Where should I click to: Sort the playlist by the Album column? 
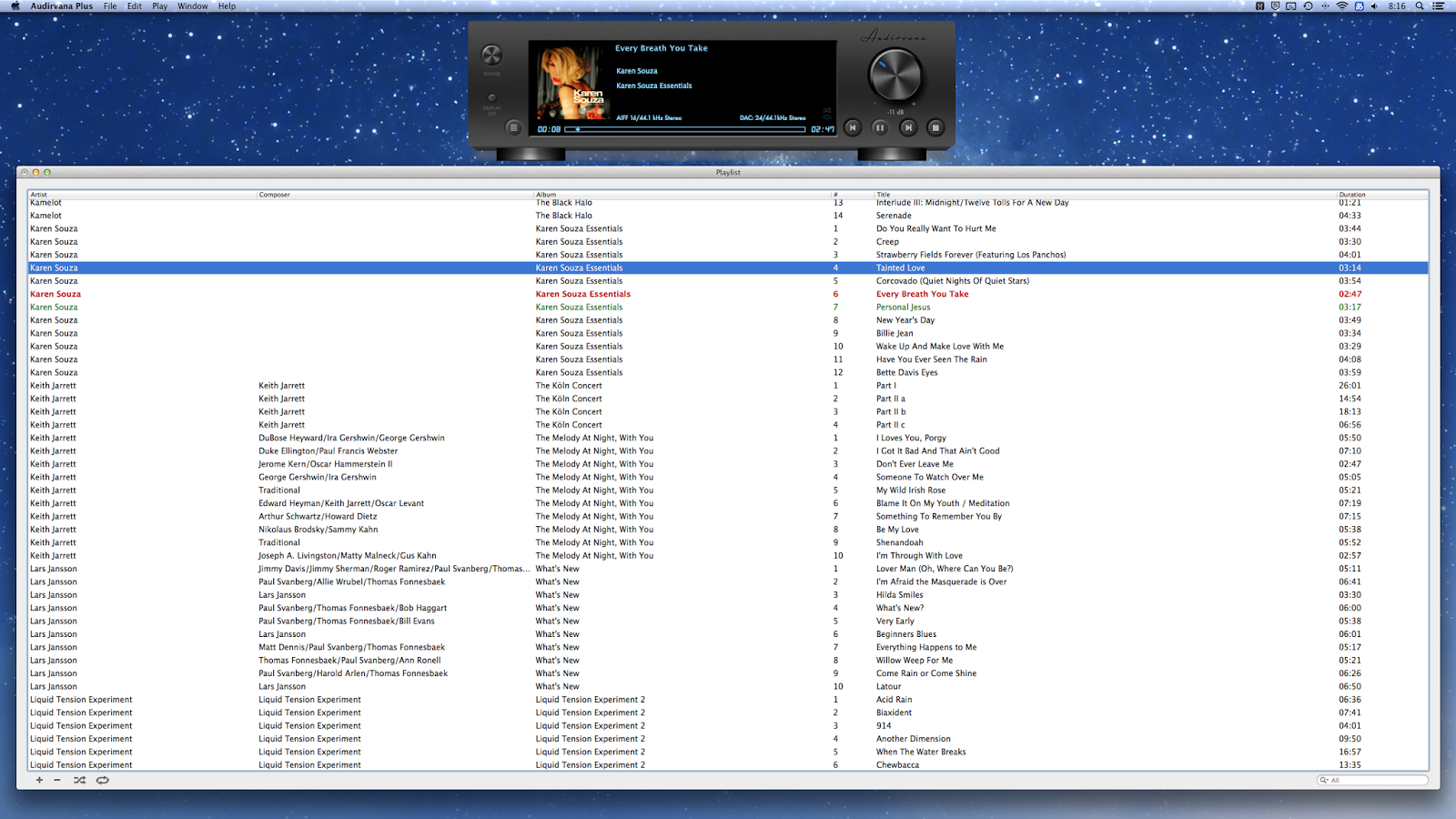tap(682, 194)
